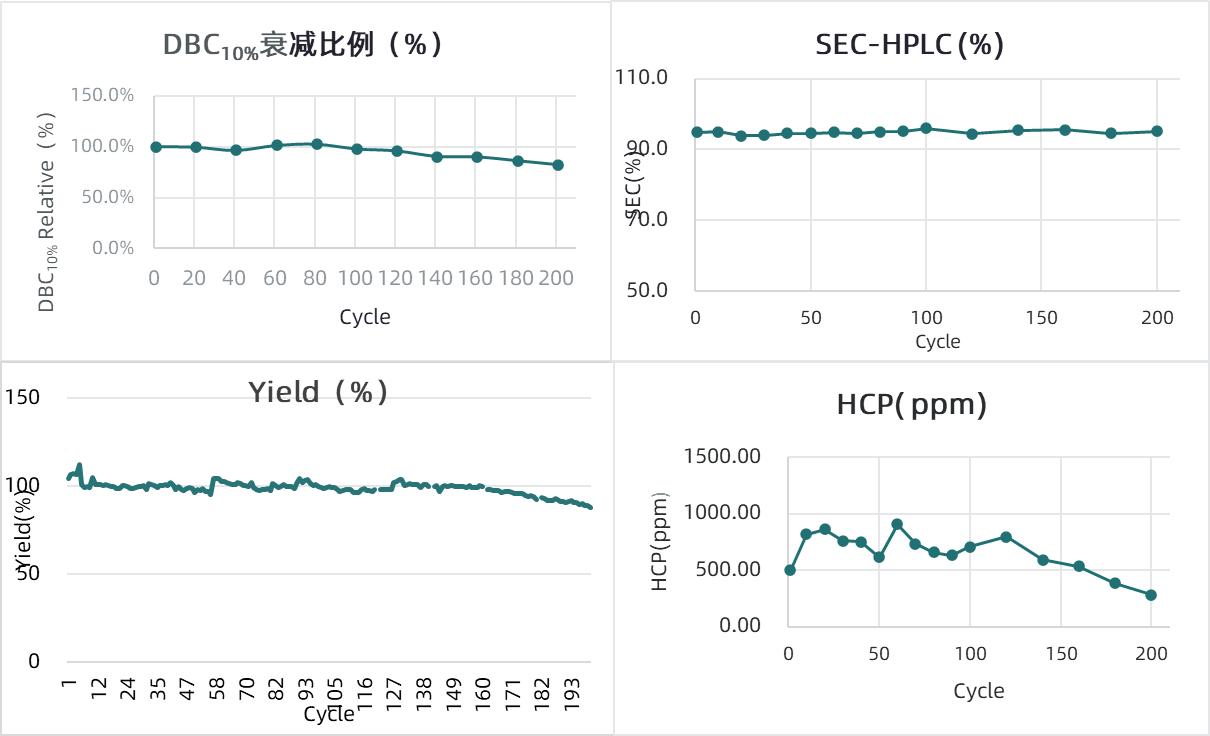Select the last HCP data point at cycle 200
Viewport: 1210px width, 736px height.
coord(1151,595)
